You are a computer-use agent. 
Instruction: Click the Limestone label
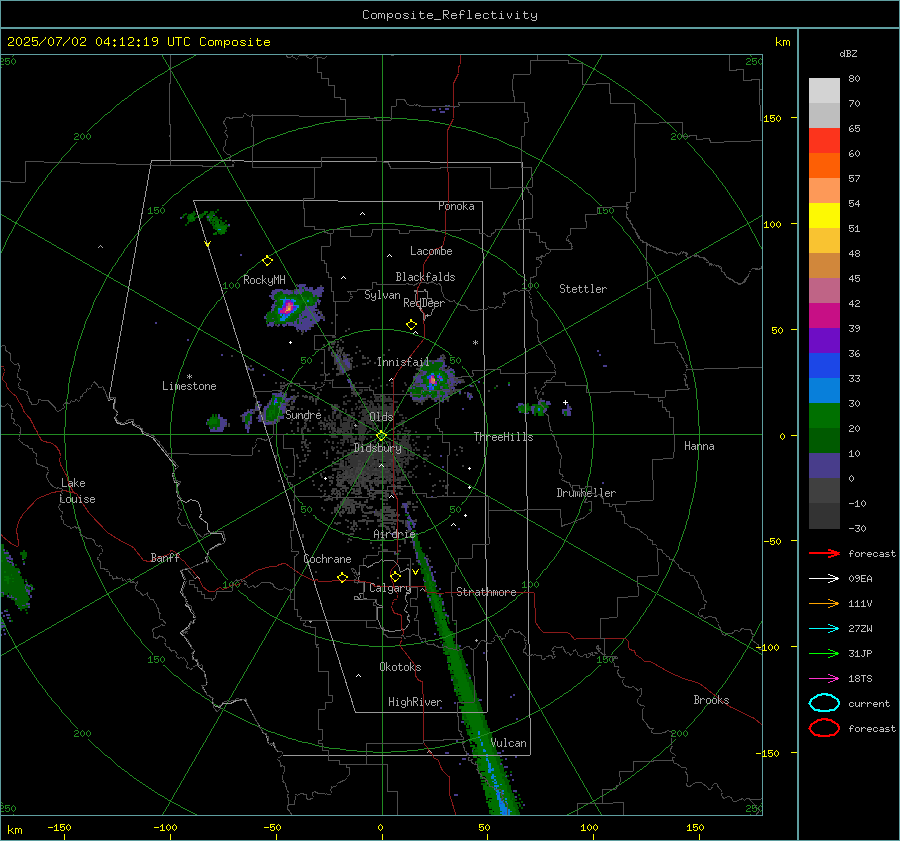click(x=189, y=386)
